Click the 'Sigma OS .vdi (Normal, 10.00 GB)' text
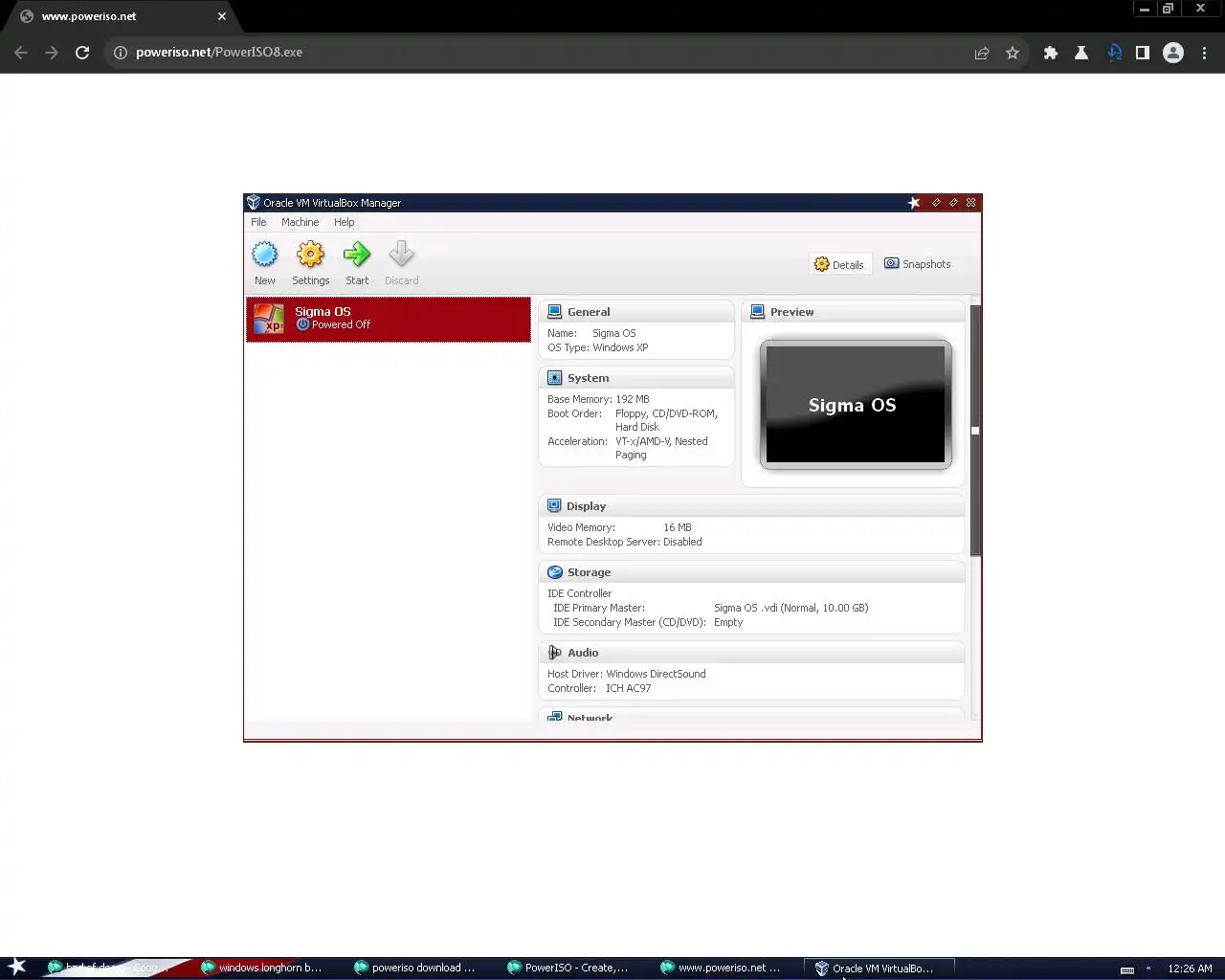The image size is (1225, 980). click(791, 608)
